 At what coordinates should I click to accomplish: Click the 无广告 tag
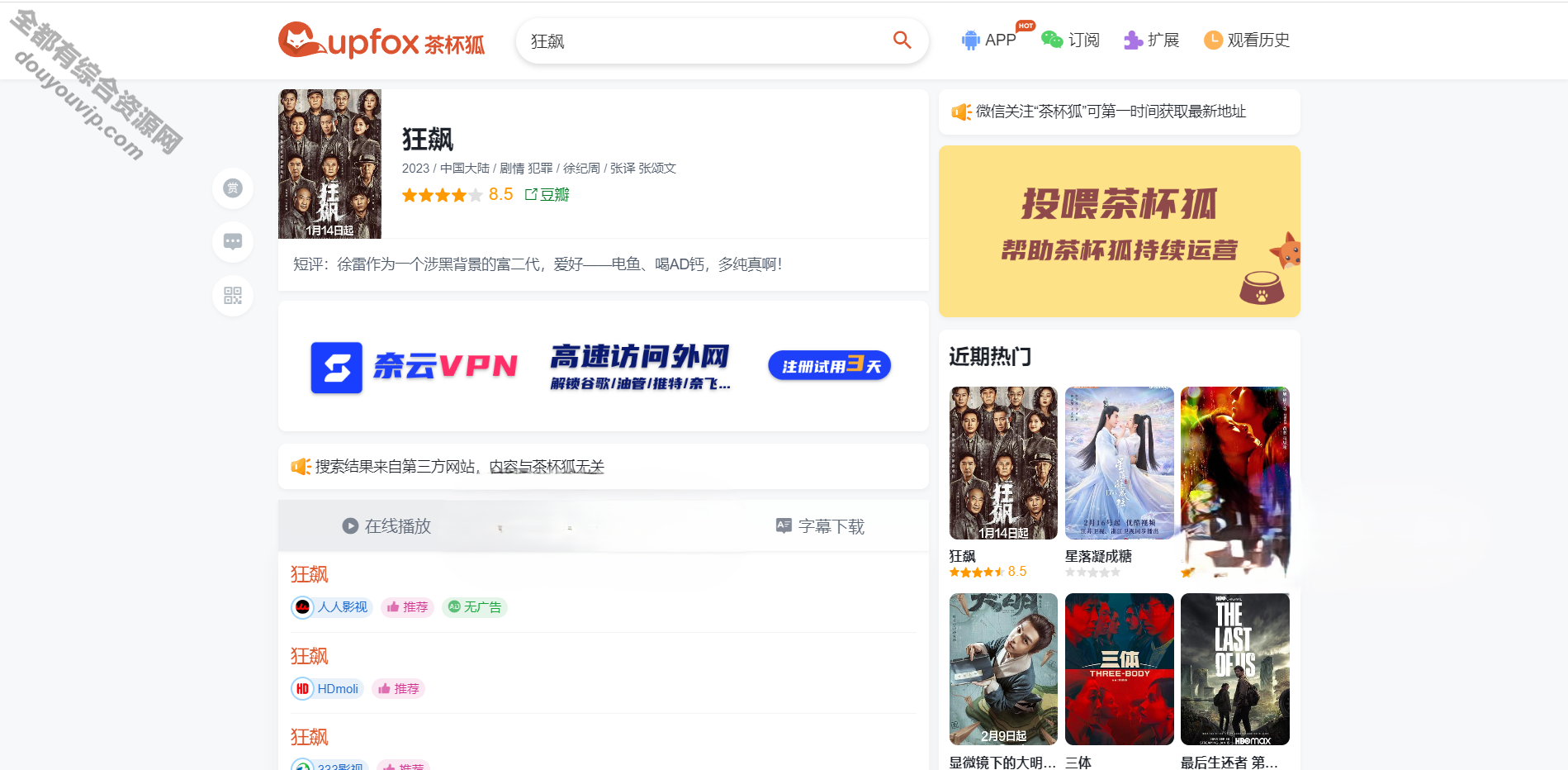pyautogui.click(x=474, y=607)
